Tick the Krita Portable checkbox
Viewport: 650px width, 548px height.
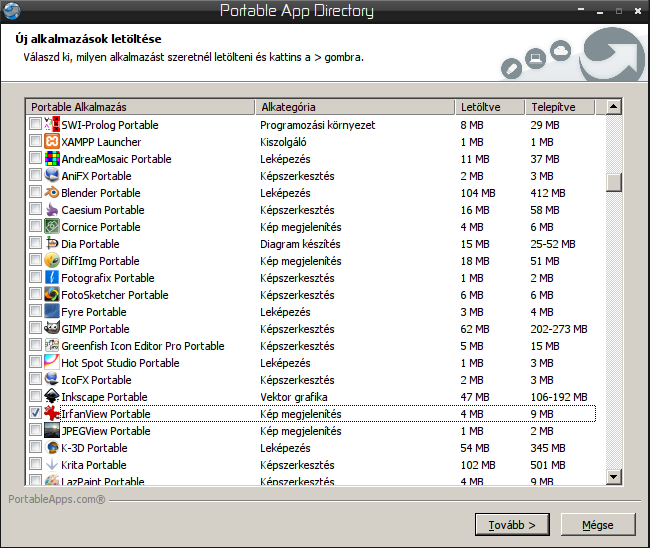(x=36, y=464)
